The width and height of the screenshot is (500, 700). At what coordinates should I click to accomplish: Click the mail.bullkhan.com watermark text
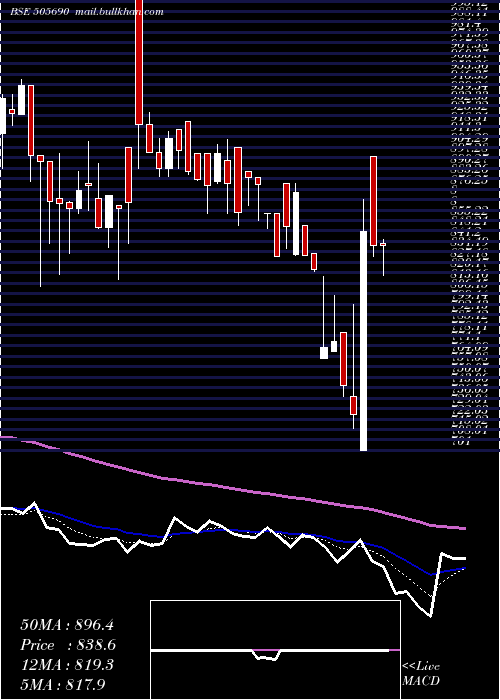[x=121, y=12]
